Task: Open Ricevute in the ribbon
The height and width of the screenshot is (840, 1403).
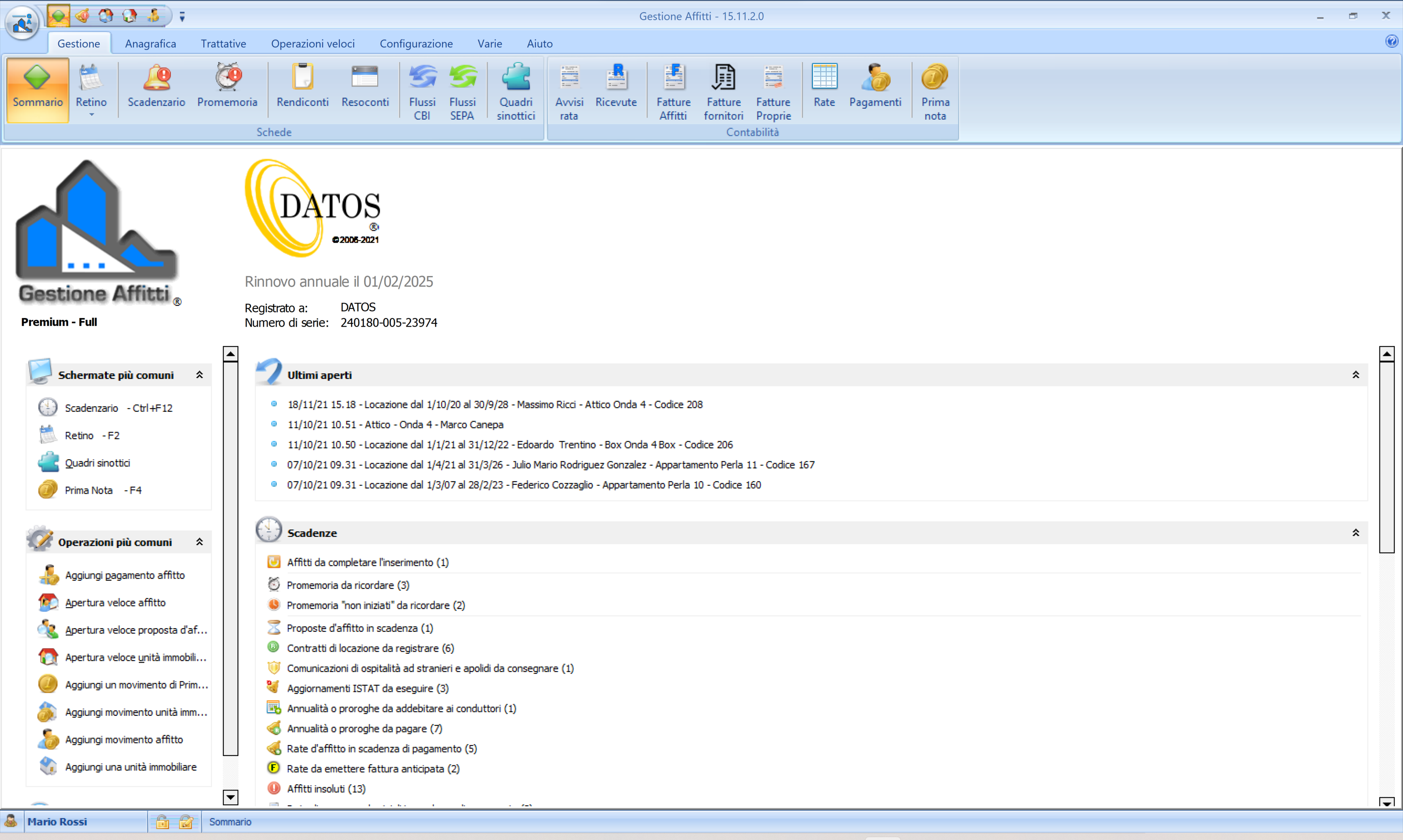Action: (616, 86)
